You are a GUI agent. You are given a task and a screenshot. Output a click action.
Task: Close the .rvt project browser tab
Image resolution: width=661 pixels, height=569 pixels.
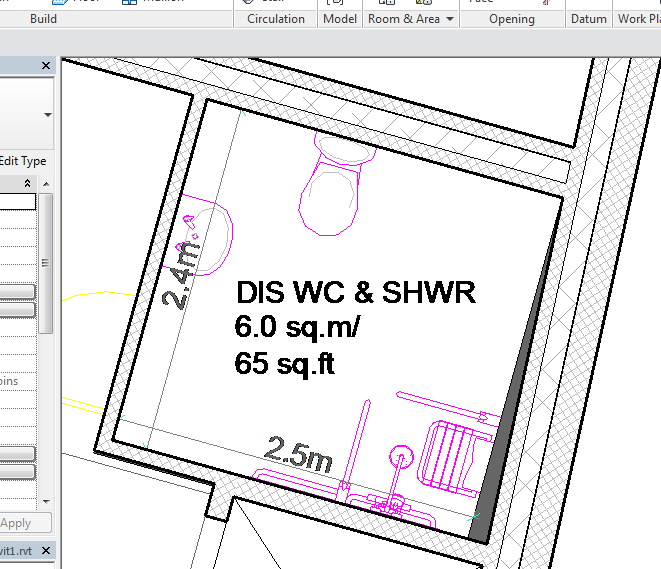[46, 550]
